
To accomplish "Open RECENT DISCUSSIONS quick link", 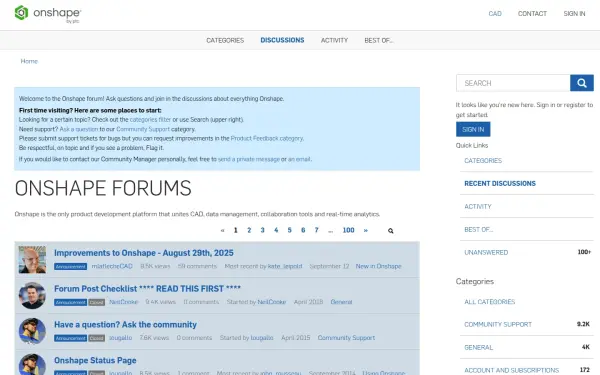I will pyautogui.click(x=500, y=184).
